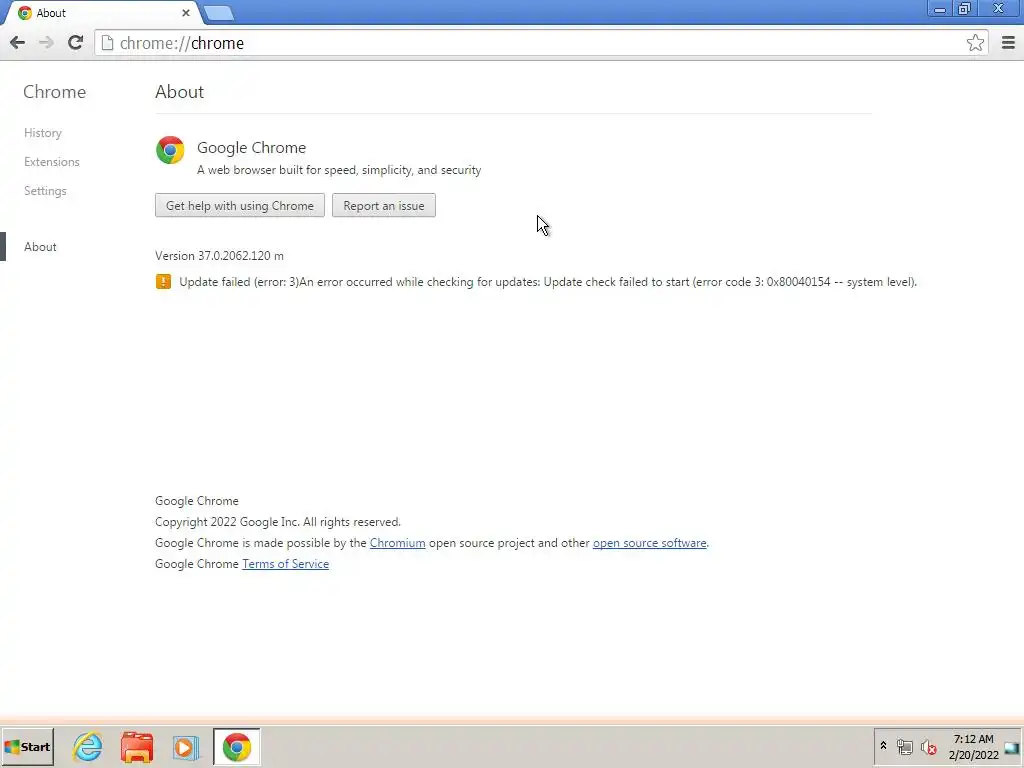Click the Google Chrome heading text
Image resolution: width=1024 pixels, height=768 pixels.
point(251,148)
